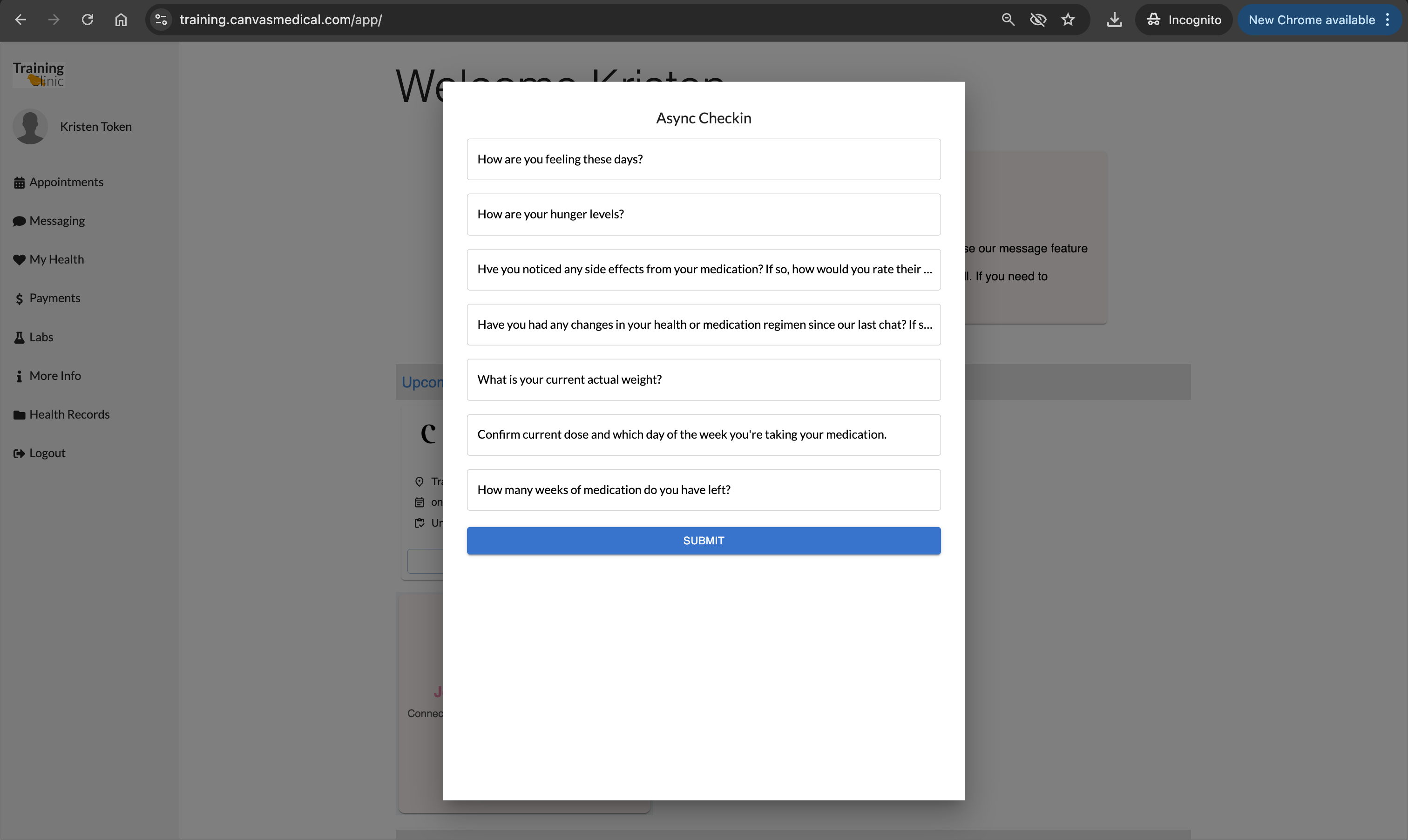Click the Submit button on Async Checkin

703,540
